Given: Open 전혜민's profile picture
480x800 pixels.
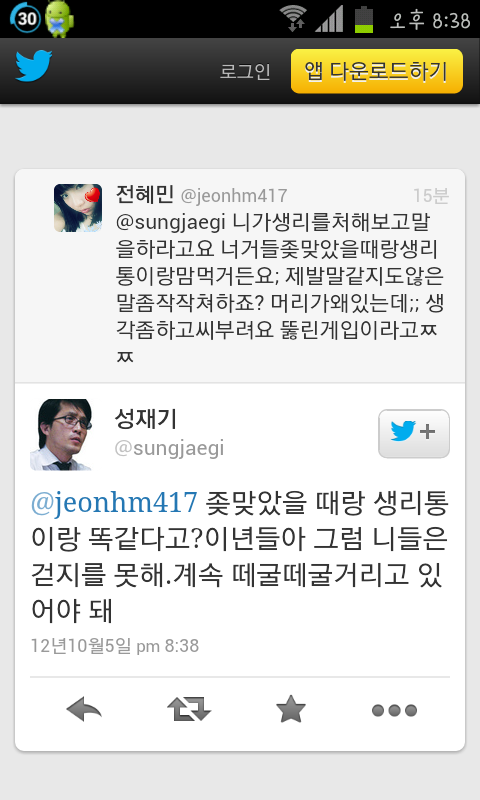Looking at the screenshot, I should click(78, 208).
